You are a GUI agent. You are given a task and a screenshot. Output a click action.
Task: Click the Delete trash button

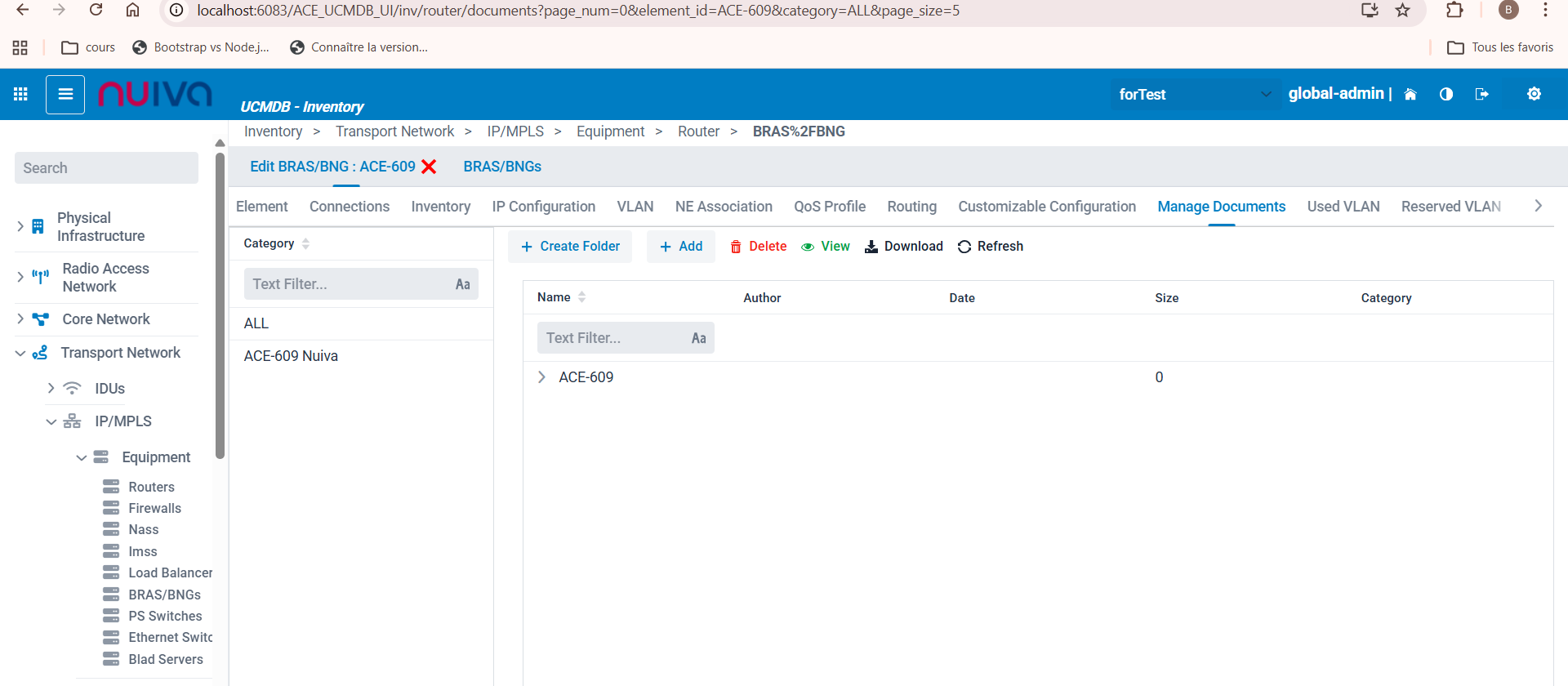pos(758,247)
